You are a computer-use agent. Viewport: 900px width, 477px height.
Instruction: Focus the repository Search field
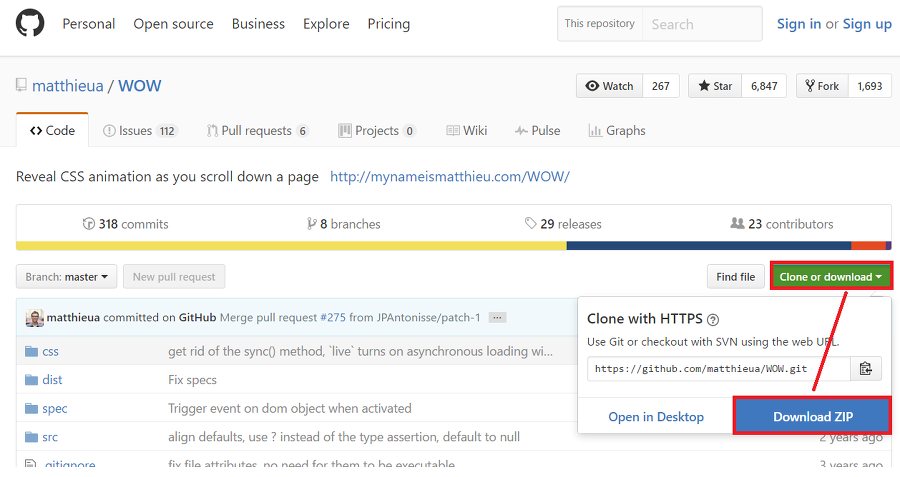[x=702, y=24]
